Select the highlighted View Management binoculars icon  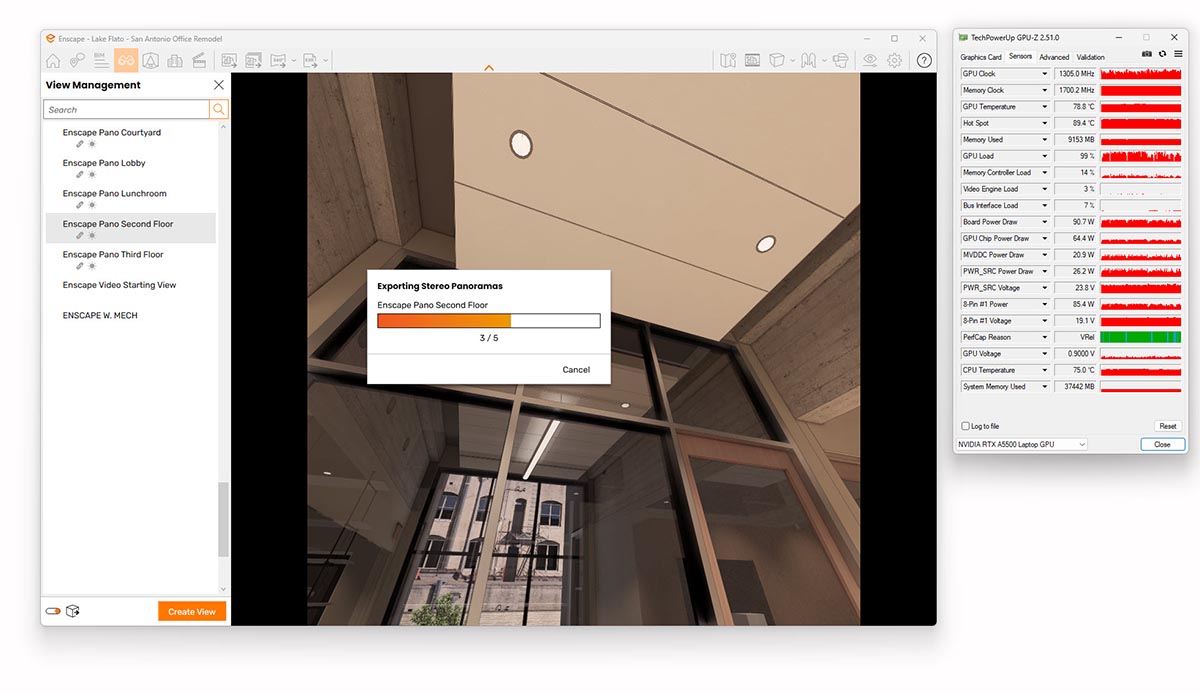coord(125,60)
